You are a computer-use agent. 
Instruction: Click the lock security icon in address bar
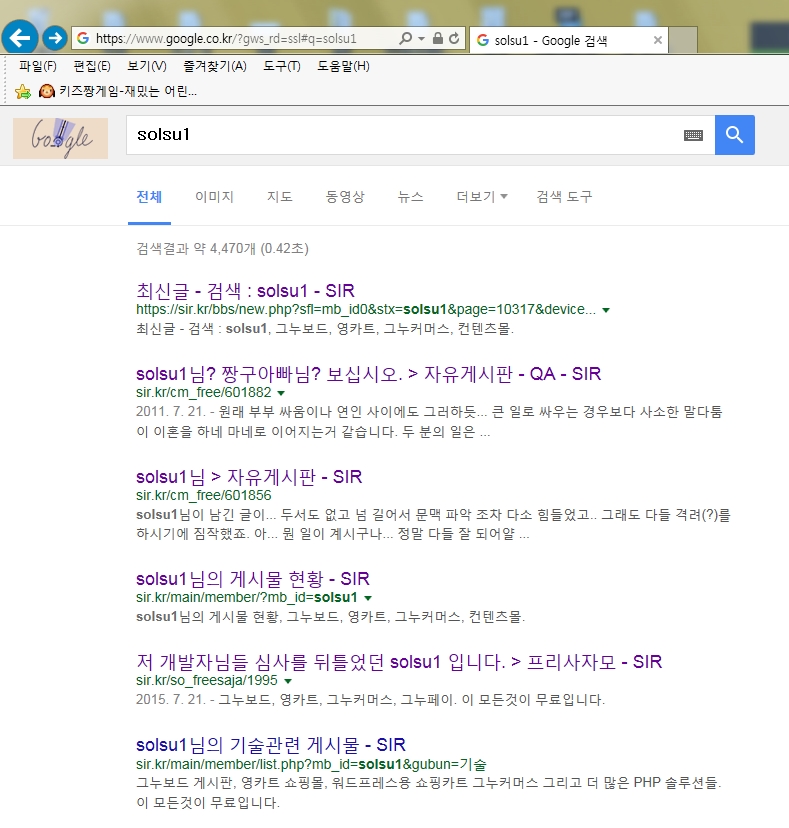(437, 39)
